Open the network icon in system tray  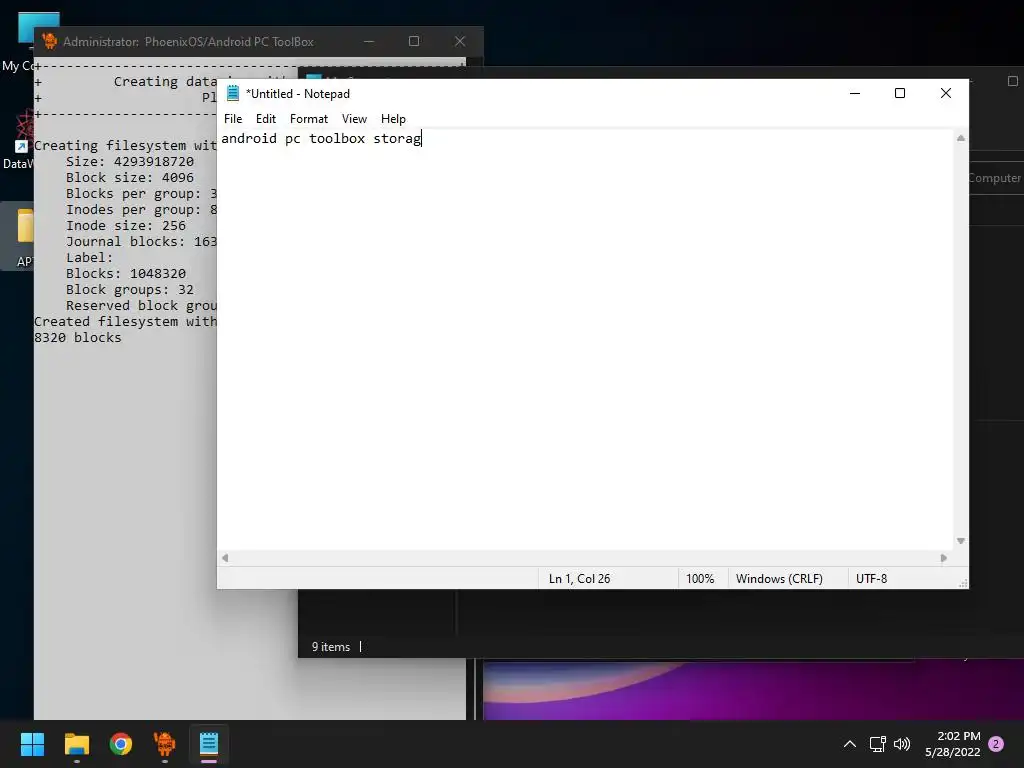tap(877, 744)
